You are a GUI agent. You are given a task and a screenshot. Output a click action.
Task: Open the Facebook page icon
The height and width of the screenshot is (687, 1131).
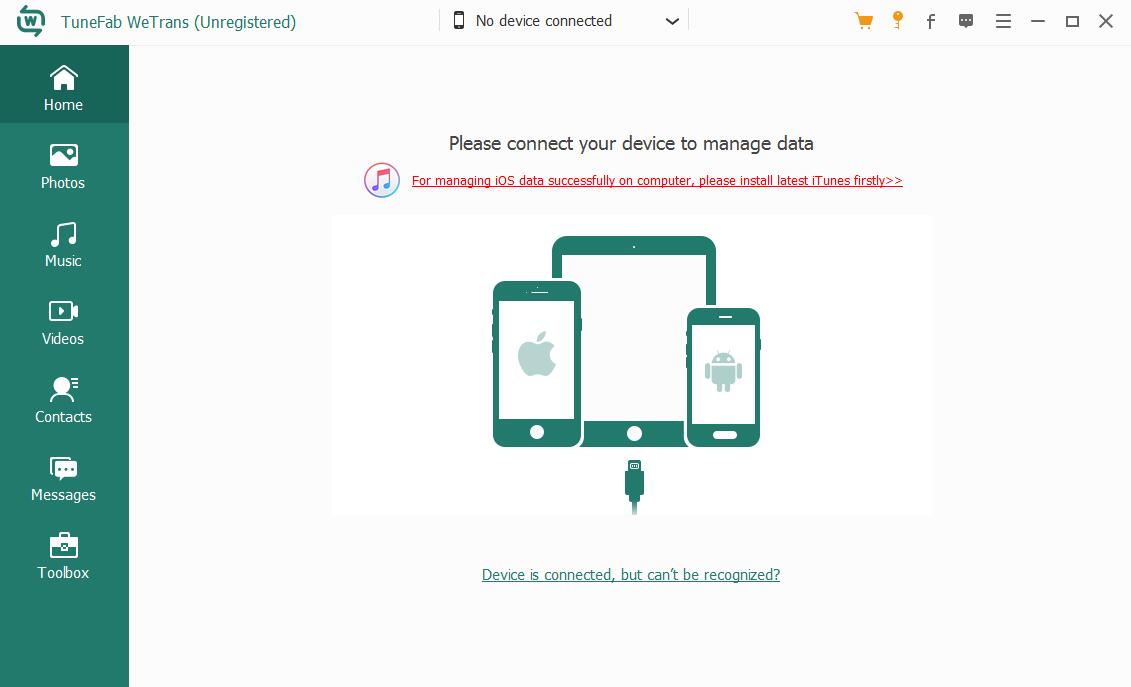(931, 20)
